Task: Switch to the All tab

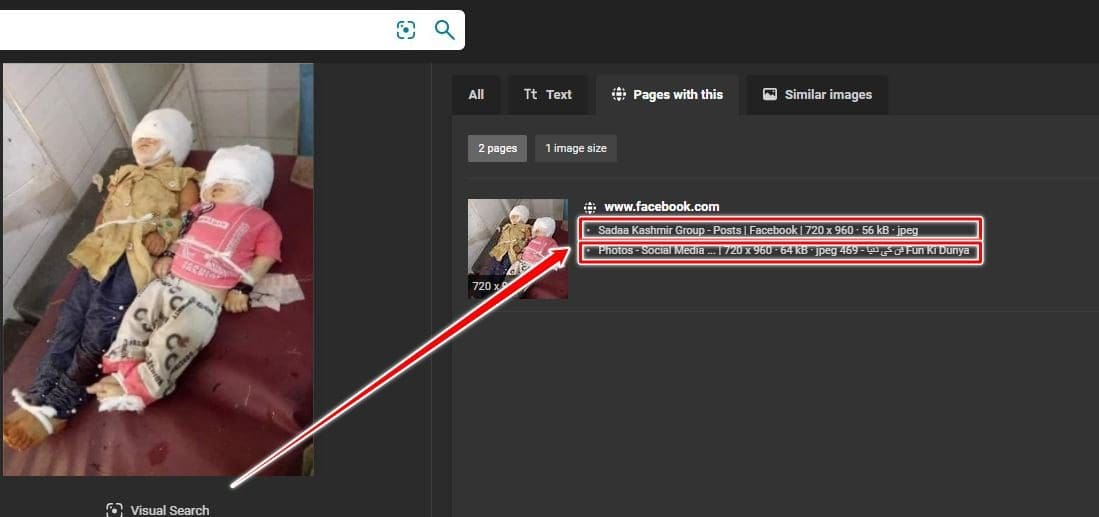Action: 476,95
